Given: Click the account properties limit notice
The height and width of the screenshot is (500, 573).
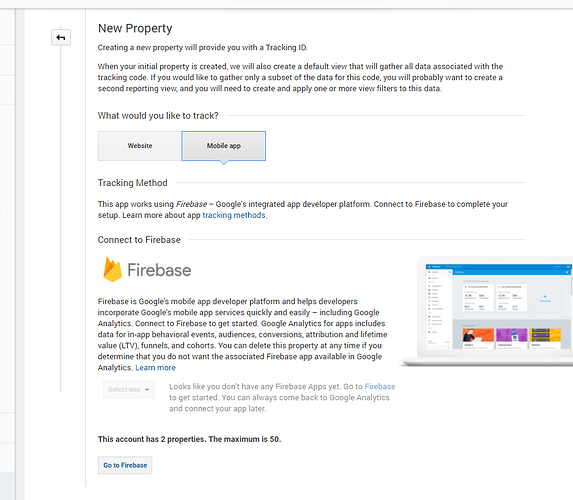Looking at the screenshot, I should [189, 439].
